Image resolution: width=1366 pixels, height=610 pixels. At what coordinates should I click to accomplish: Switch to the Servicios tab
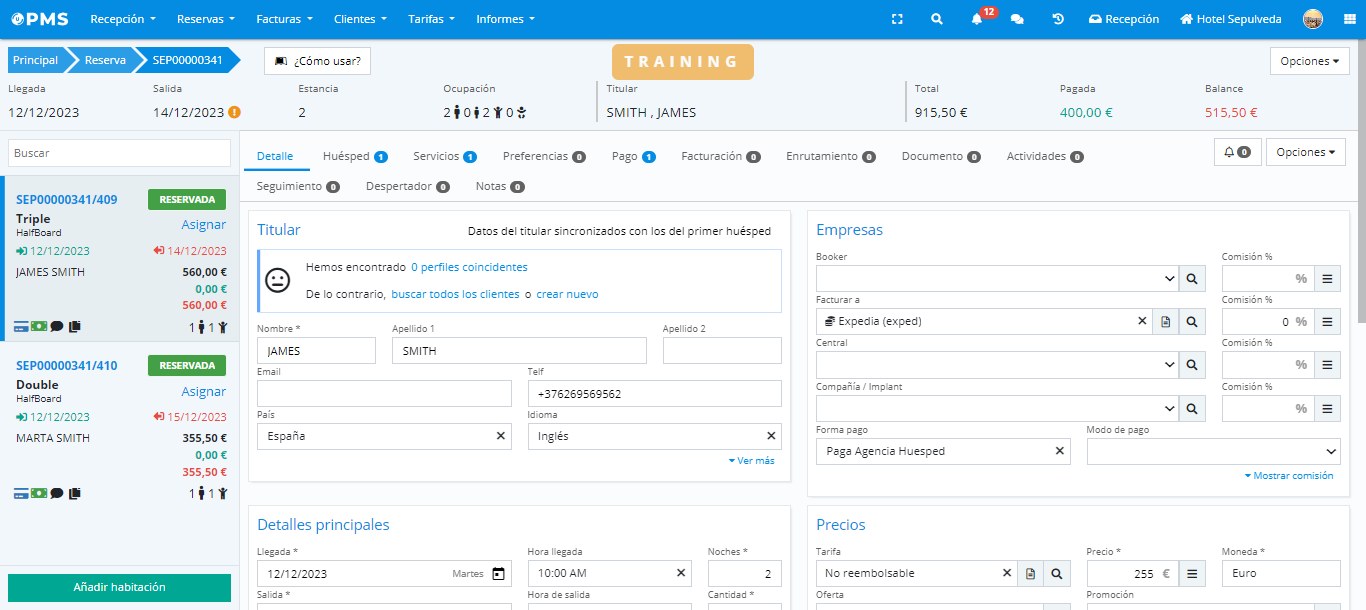pyautogui.click(x=436, y=156)
